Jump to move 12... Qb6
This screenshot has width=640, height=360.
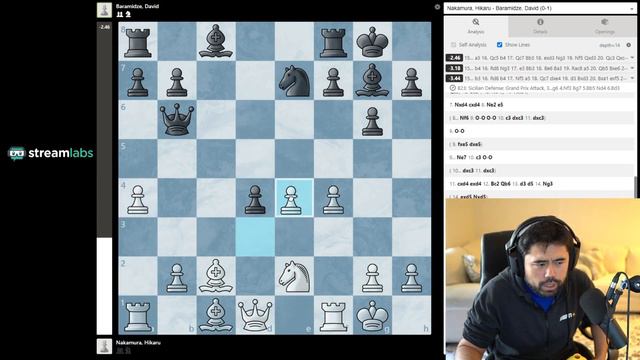click(x=507, y=184)
